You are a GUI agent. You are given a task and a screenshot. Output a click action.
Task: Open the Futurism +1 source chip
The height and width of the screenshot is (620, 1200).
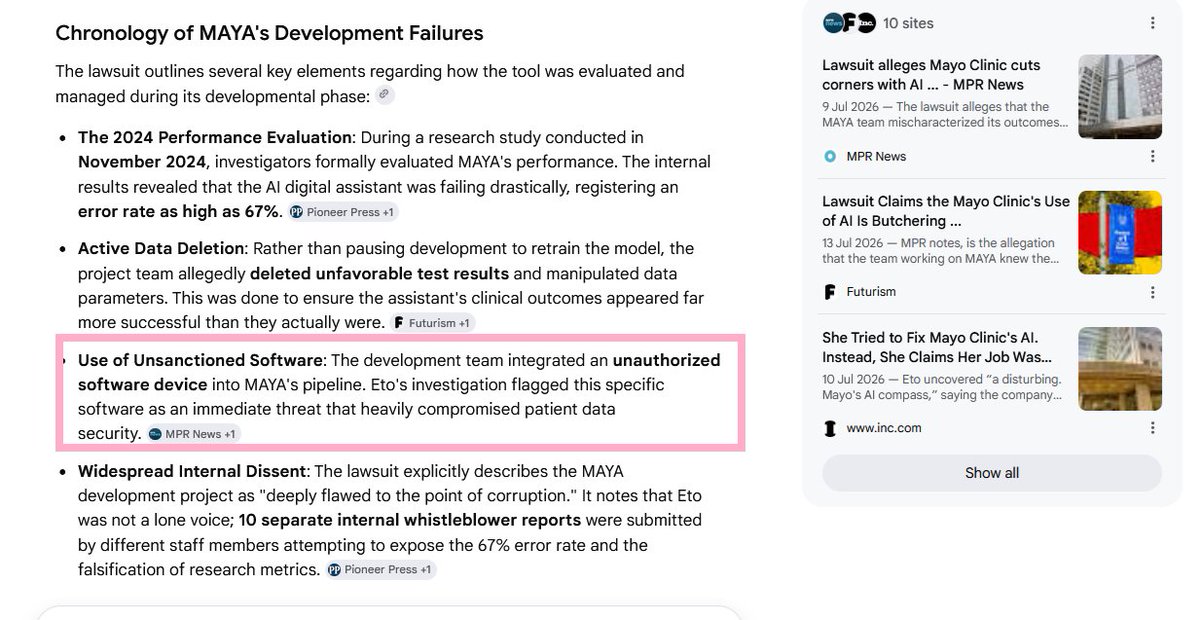click(432, 323)
